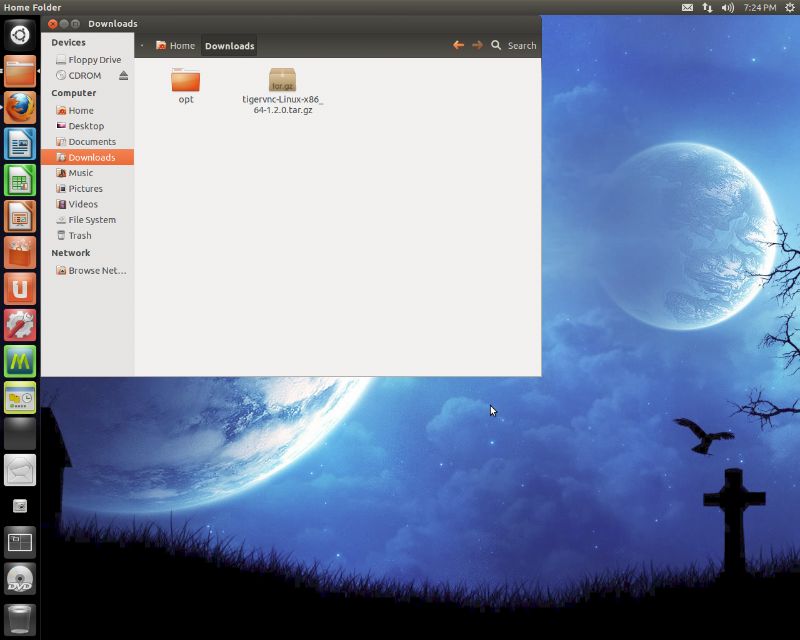Launch Firefox from the dock

pyautogui.click(x=20, y=108)
